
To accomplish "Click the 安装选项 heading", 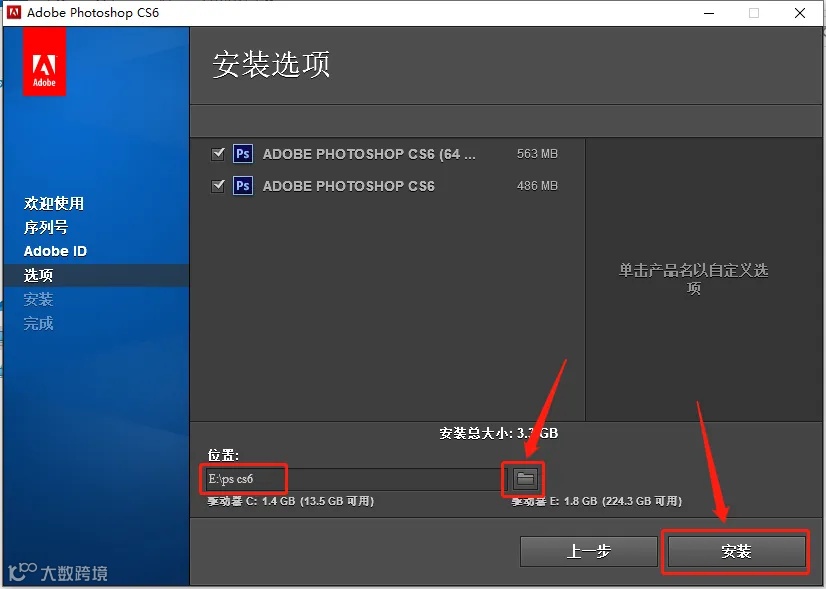I will pyautogui.click(x=271, y=64).
